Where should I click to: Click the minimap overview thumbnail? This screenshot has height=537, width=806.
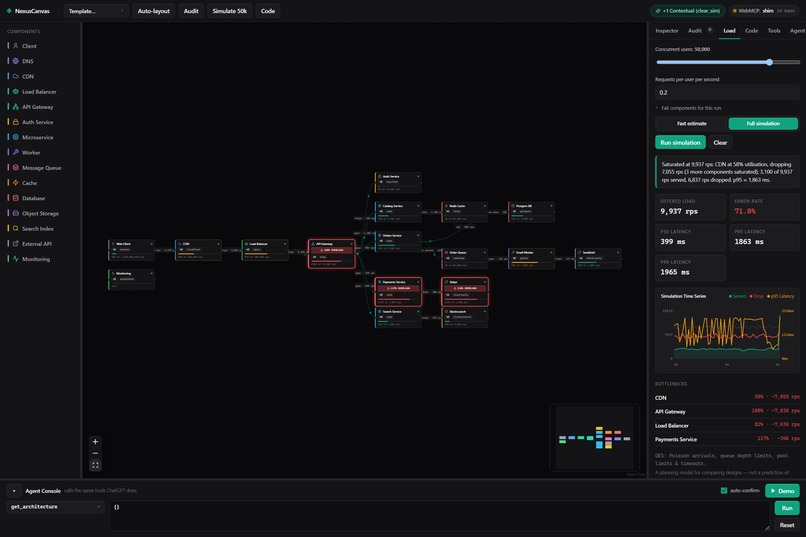(594, 437)
